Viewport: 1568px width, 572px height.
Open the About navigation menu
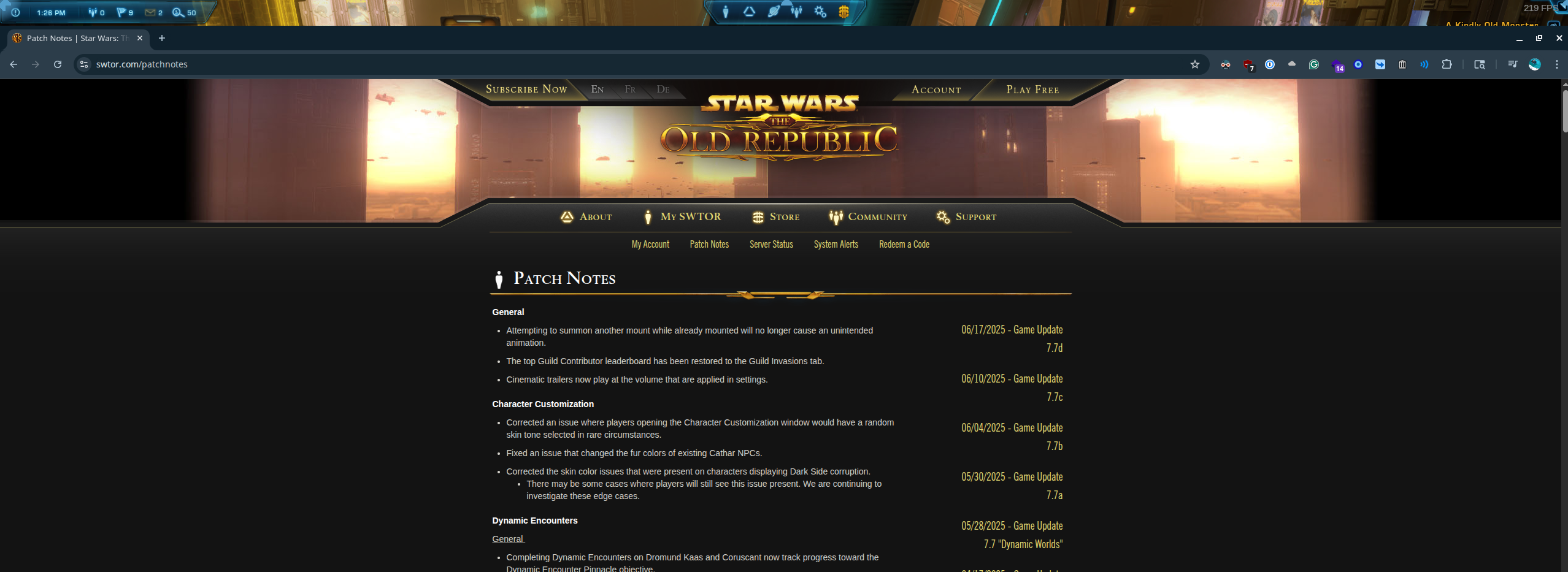(x=586, y=216)
